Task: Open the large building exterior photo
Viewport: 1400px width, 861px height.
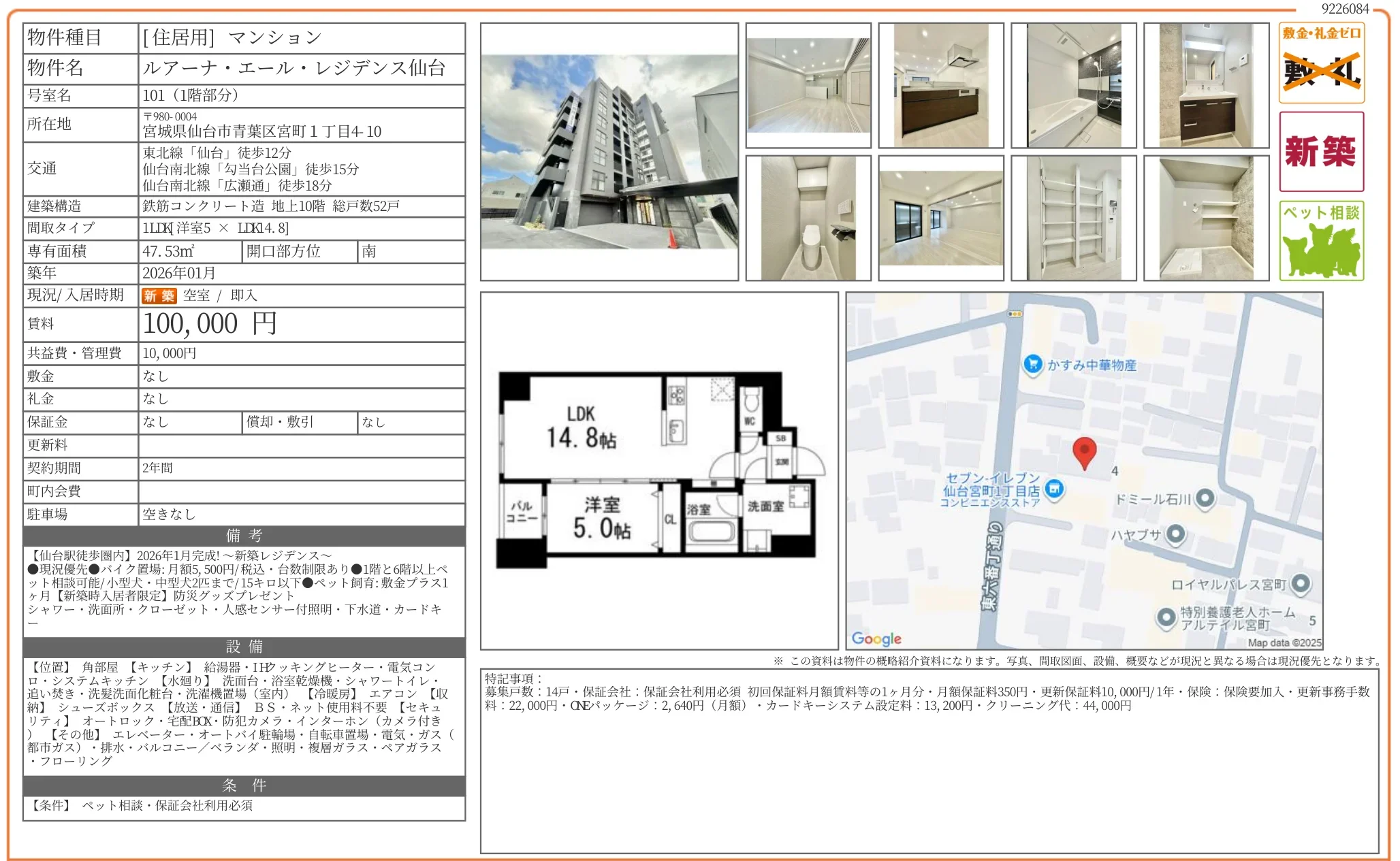Action: (609, 151)
